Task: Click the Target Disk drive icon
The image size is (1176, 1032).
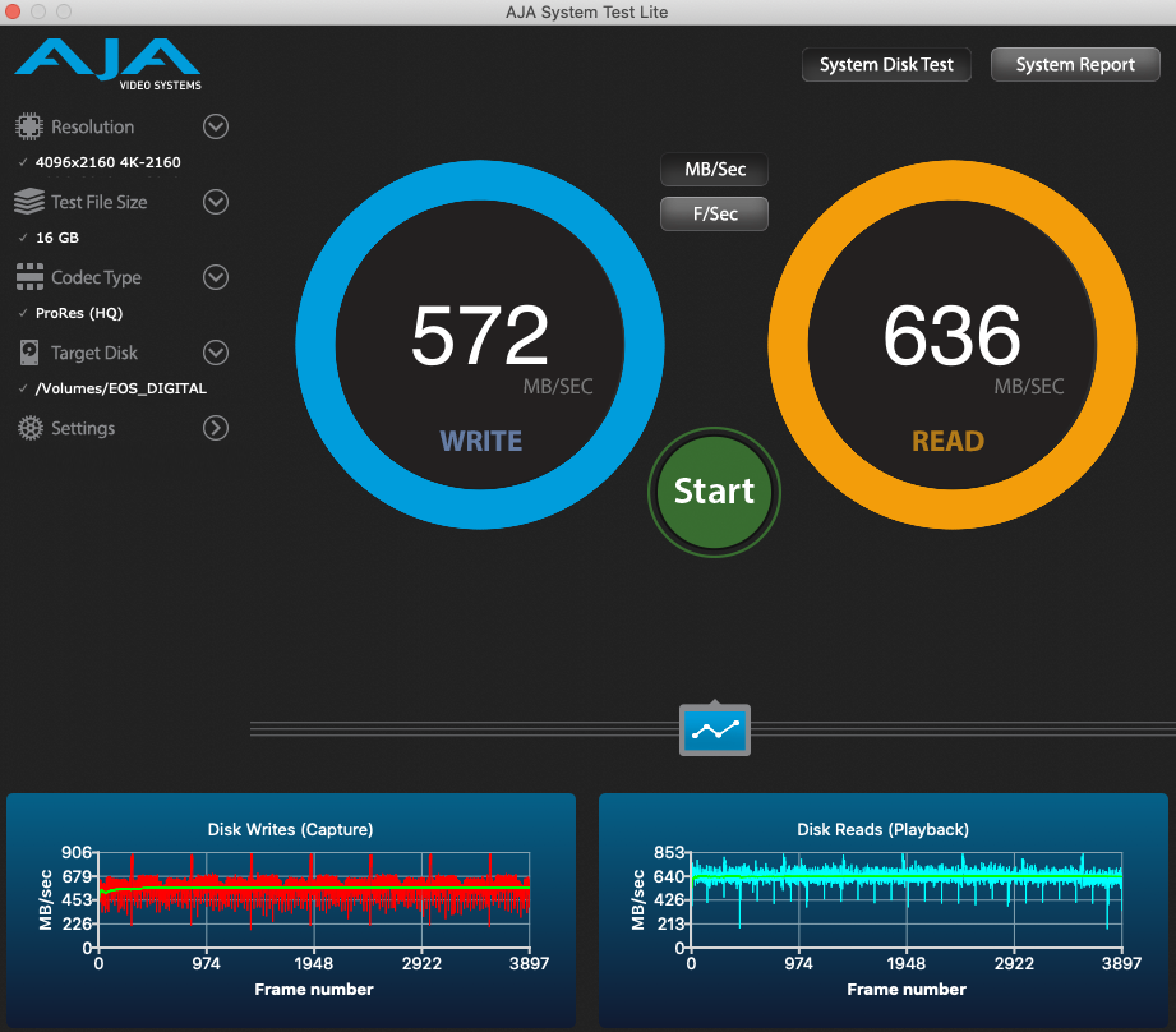Action: (29, 353)
